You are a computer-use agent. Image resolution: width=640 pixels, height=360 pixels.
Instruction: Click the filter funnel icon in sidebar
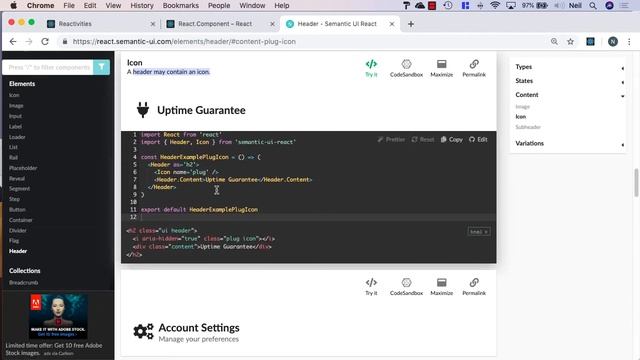(101, 67)
